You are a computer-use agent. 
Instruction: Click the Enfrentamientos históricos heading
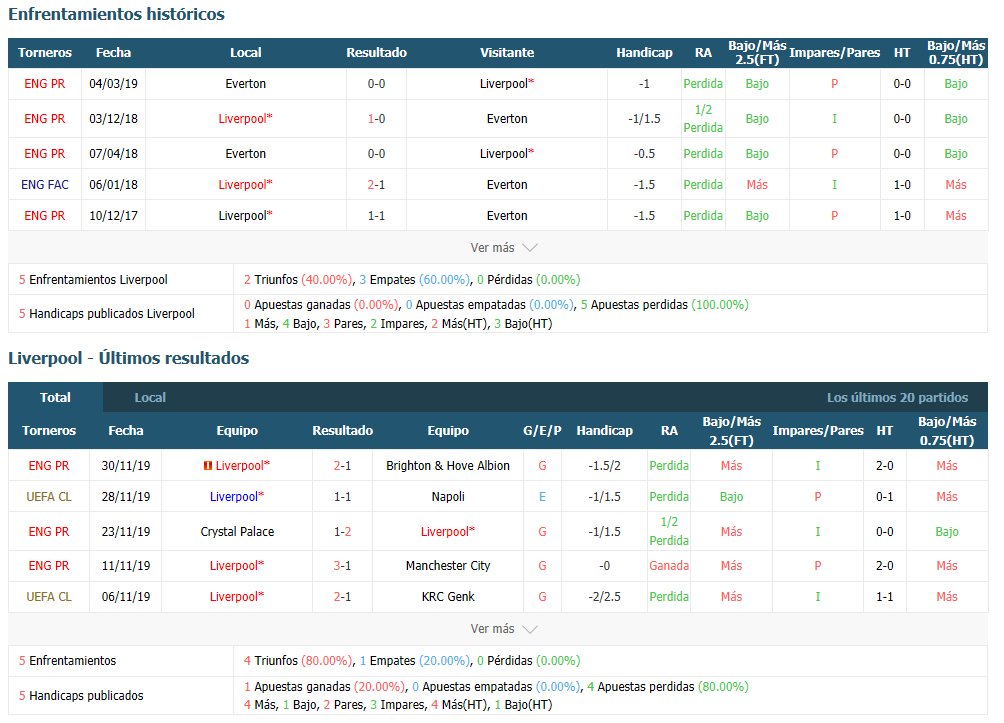click(x=117, y=14)
